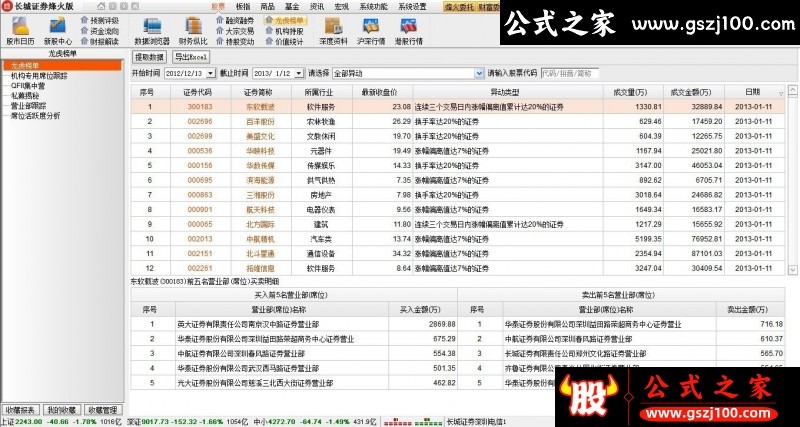Click the 提取数据 fetch data button
This screenshot has width=800, height=427.
(149, 57)
